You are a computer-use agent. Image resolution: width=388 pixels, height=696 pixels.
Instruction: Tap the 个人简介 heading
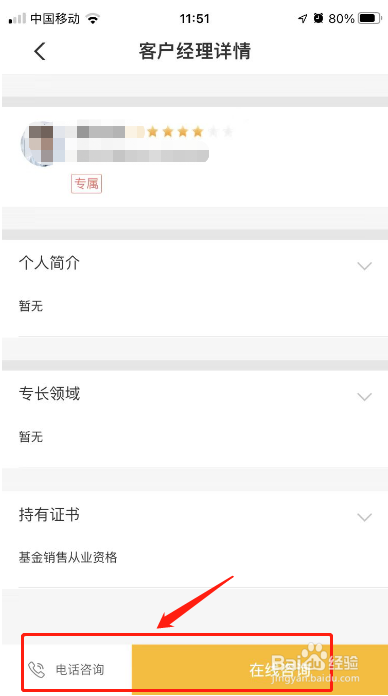(x=49, y=263)
